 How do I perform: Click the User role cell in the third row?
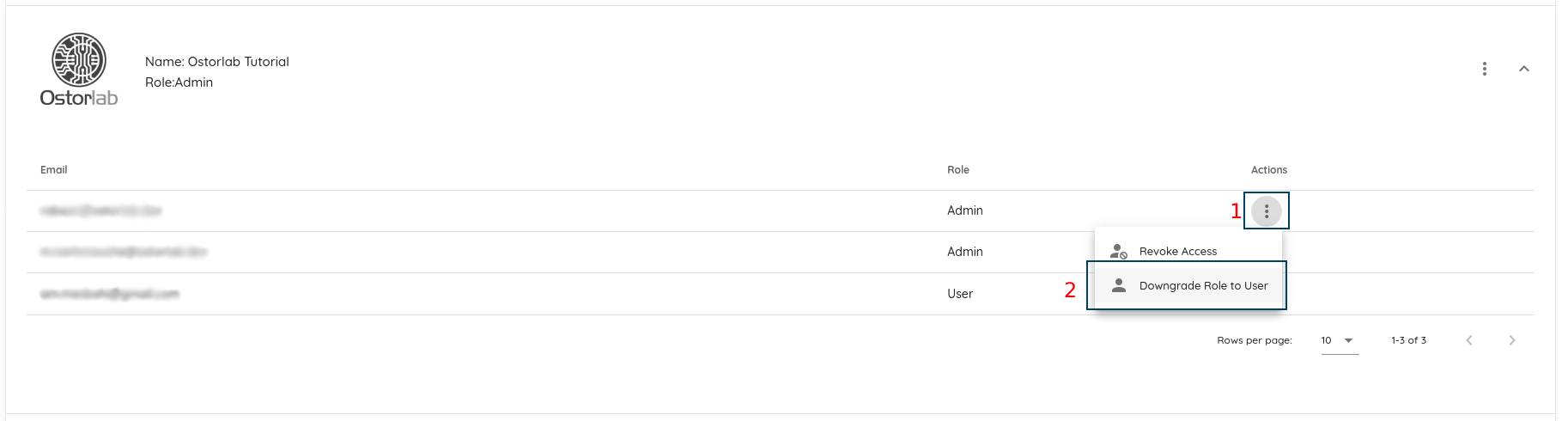click(960, 294)
